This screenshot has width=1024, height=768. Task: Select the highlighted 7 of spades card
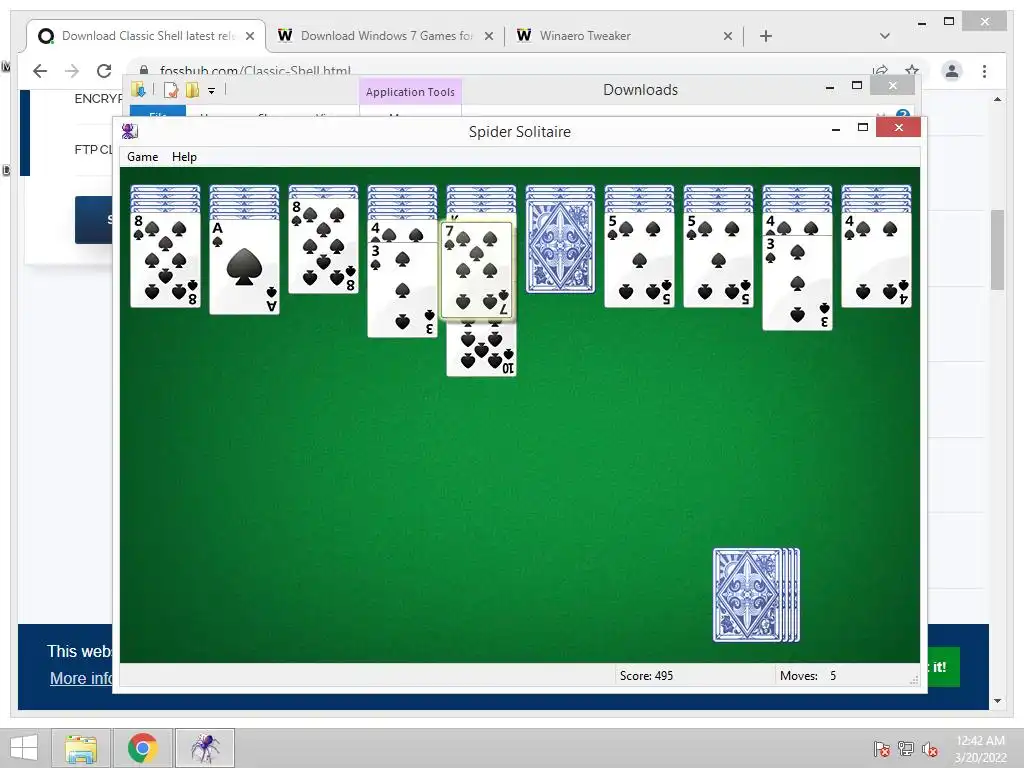[x=477, y=270]
